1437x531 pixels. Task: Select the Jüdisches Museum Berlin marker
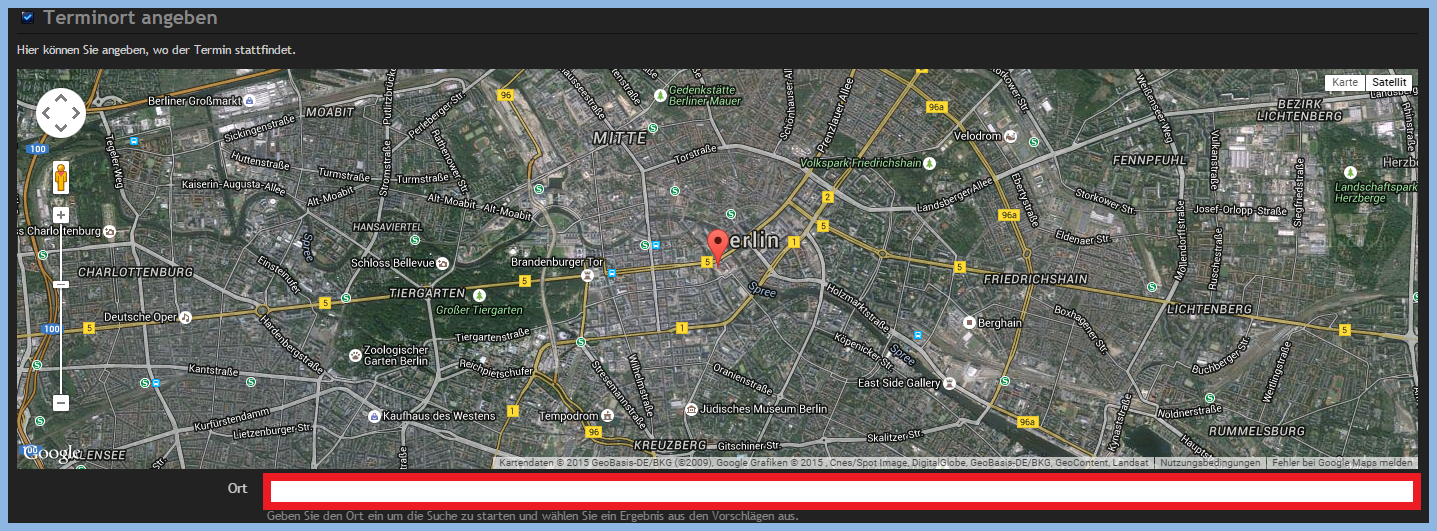click(x=691, y=409)
